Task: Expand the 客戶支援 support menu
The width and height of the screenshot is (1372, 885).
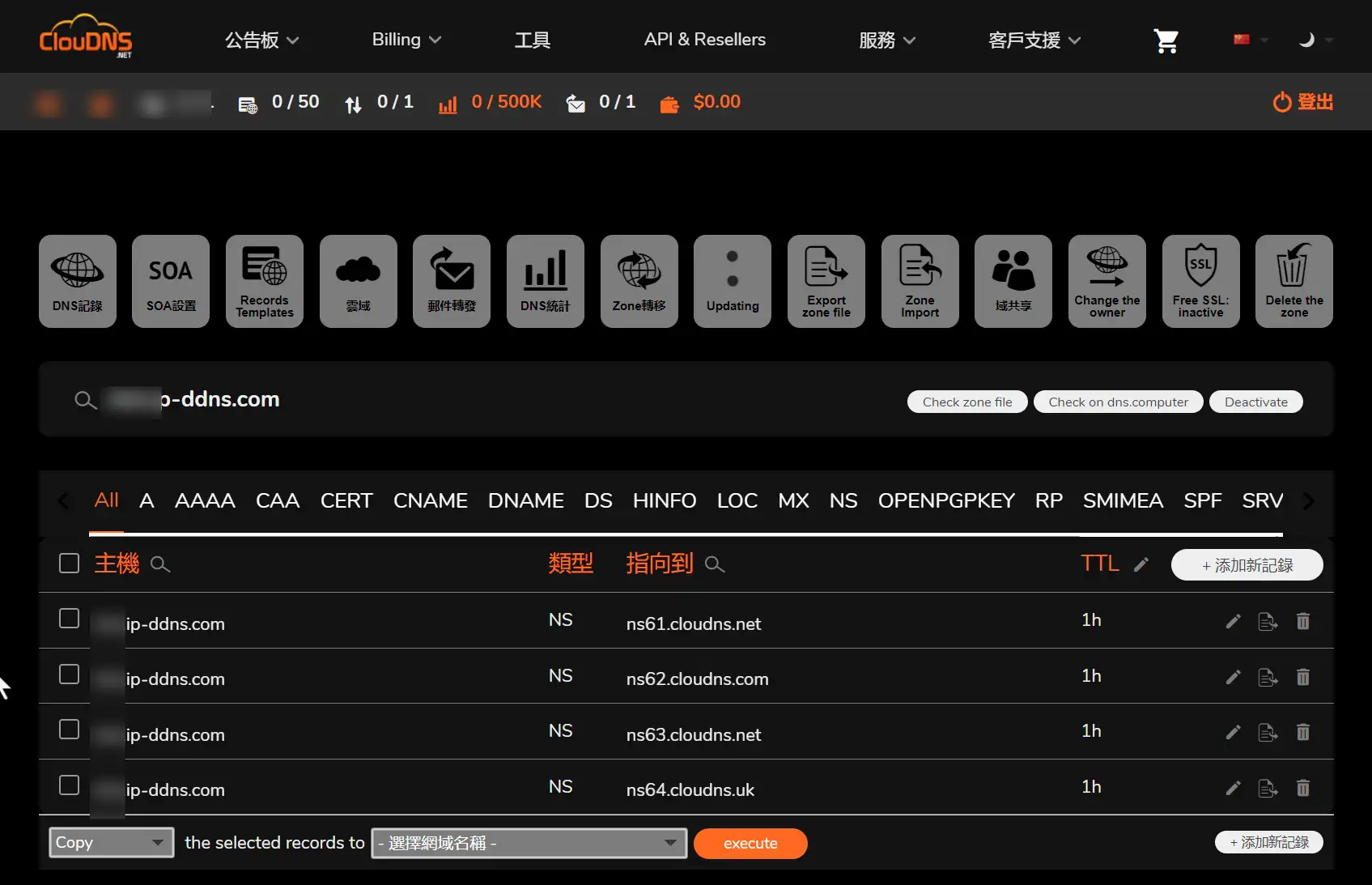Action: click(1034, 40)
